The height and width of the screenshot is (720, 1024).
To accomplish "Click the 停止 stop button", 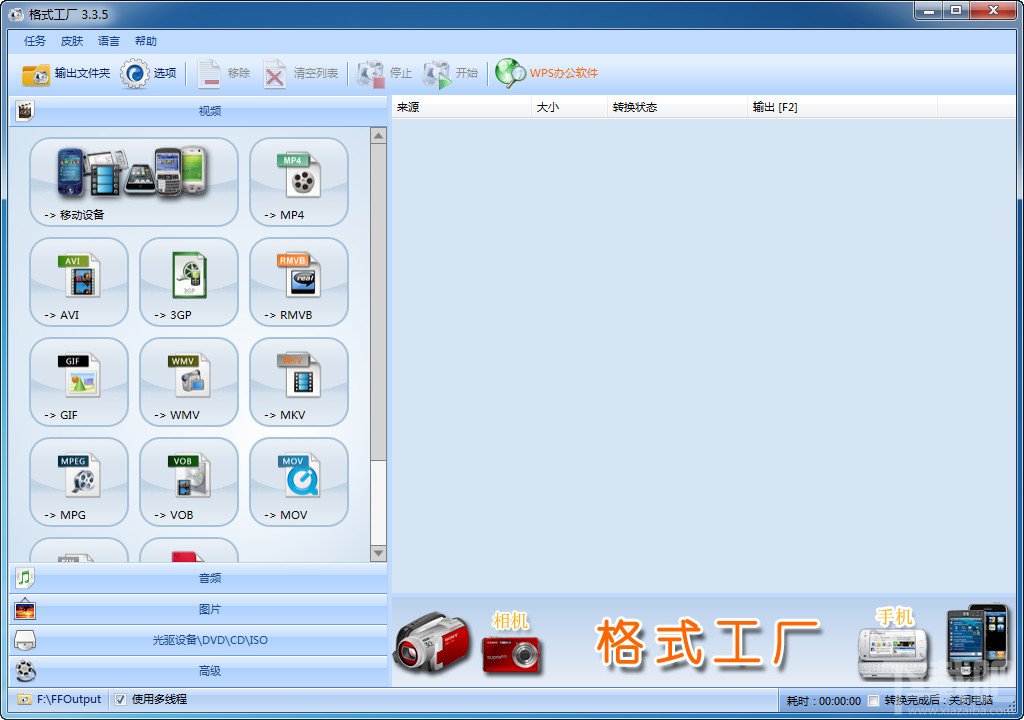I will 384,73.
